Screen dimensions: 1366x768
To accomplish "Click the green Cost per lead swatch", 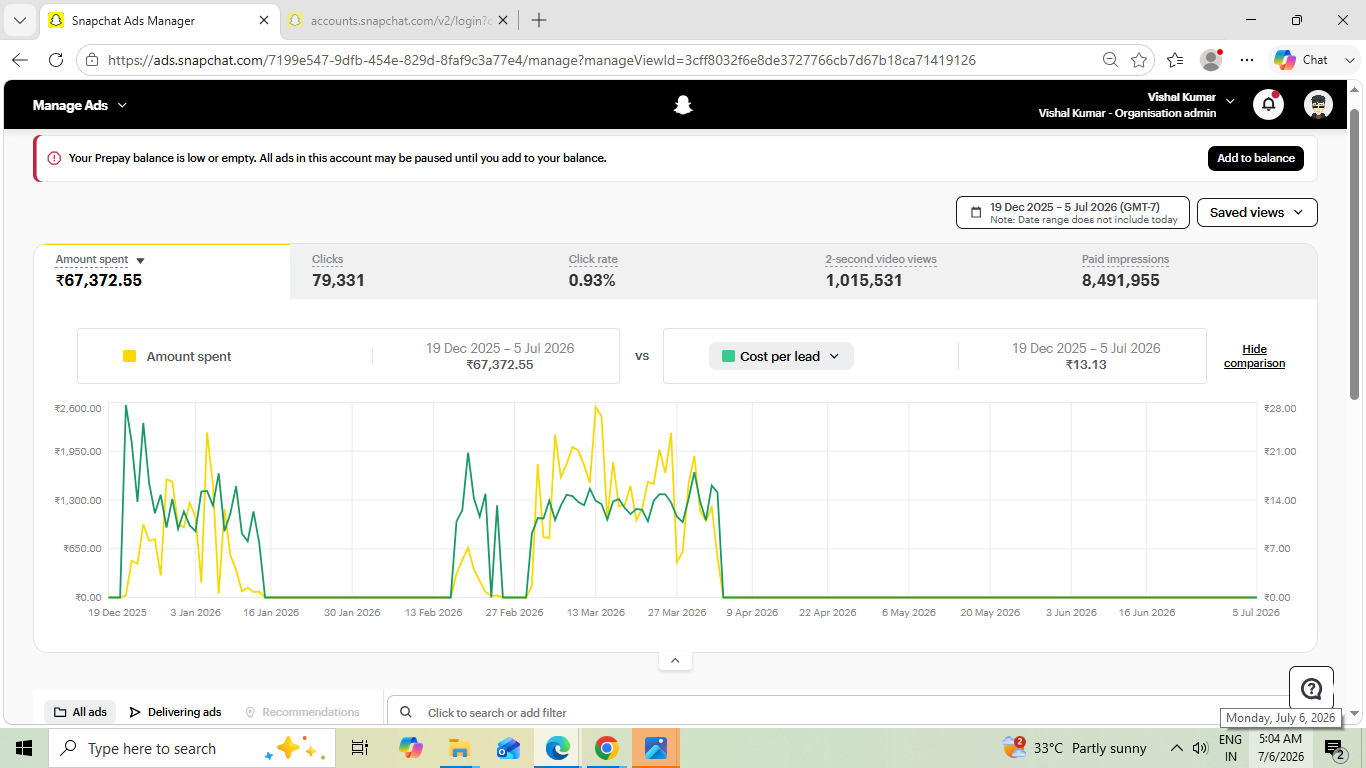I will [728, 356].
